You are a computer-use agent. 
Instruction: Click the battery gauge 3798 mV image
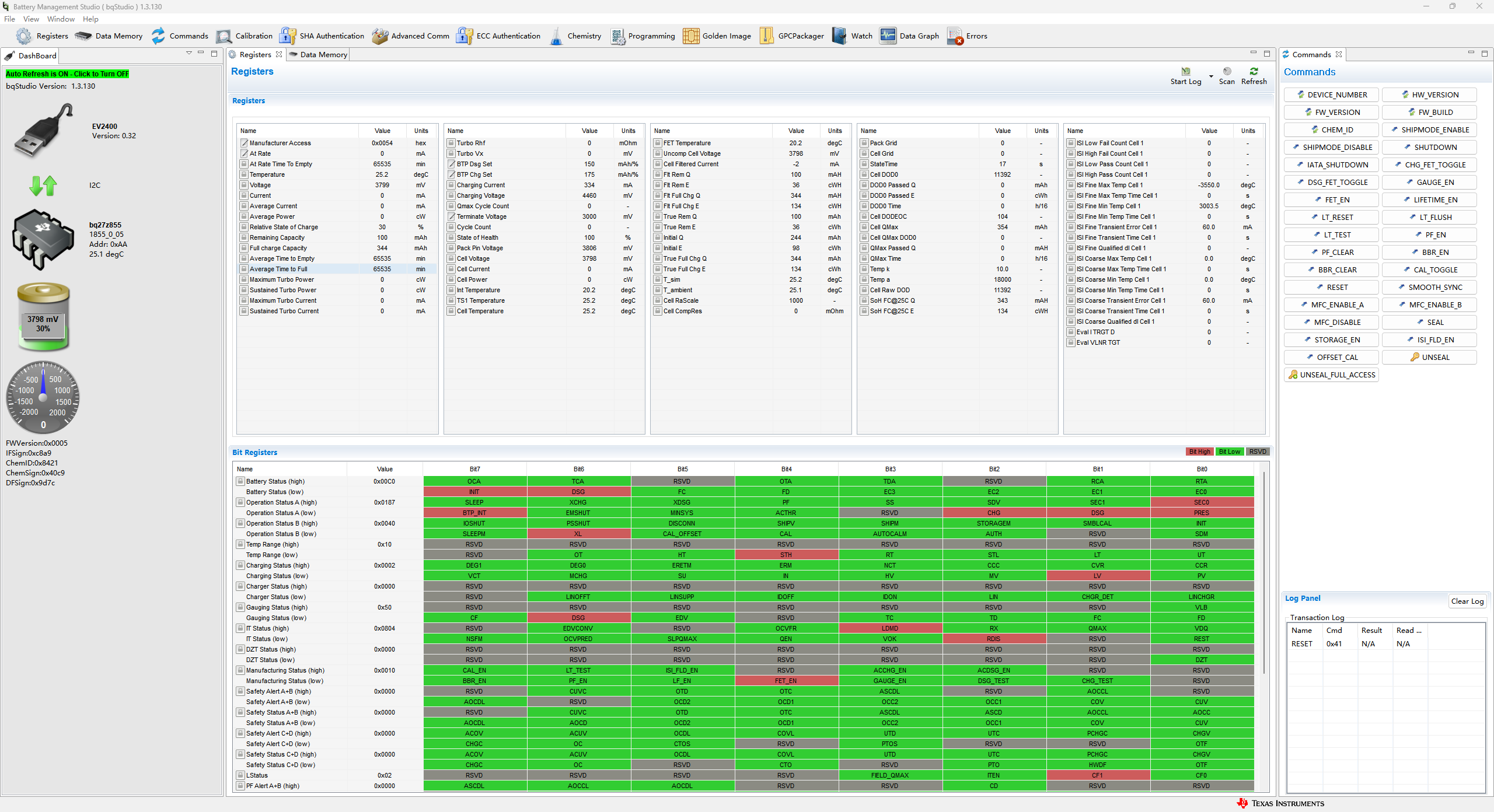pyautogui.click(x=43, y=317)
